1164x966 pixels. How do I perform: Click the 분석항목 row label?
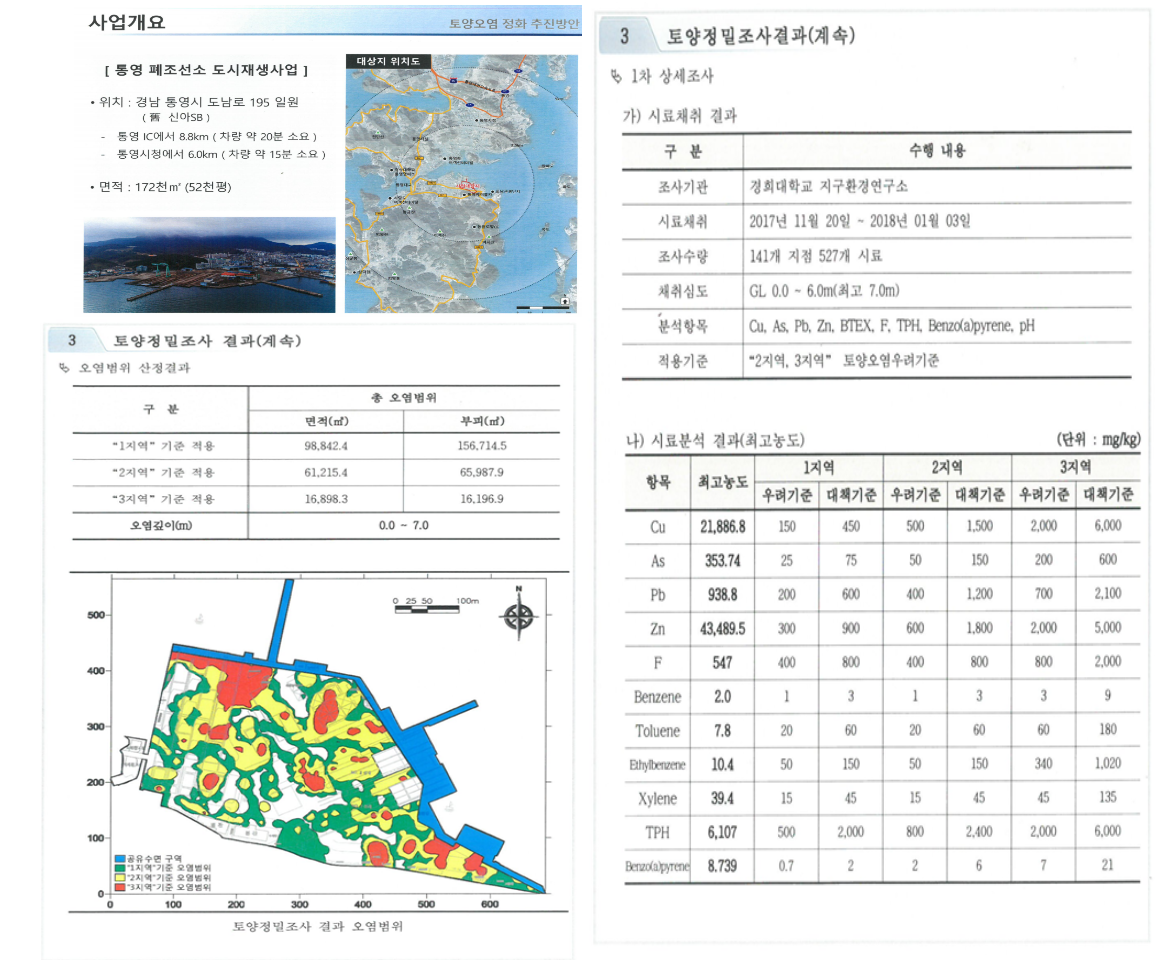tap(683, 326)
